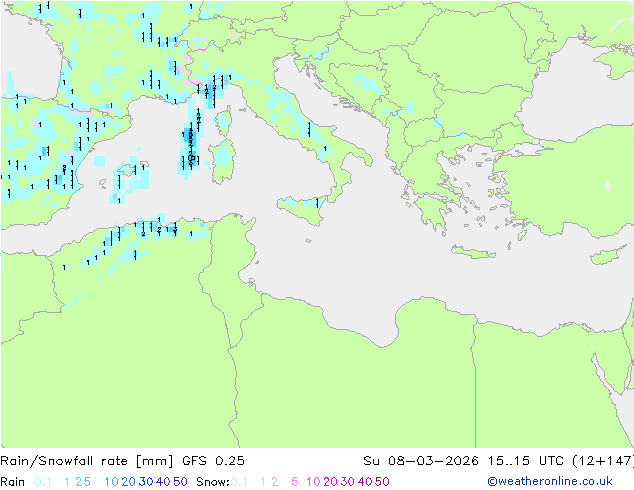The height and width of the screenshot is (490, 634).
Task: Select the 20 value in Rain legend
Action: pos(129,482)
